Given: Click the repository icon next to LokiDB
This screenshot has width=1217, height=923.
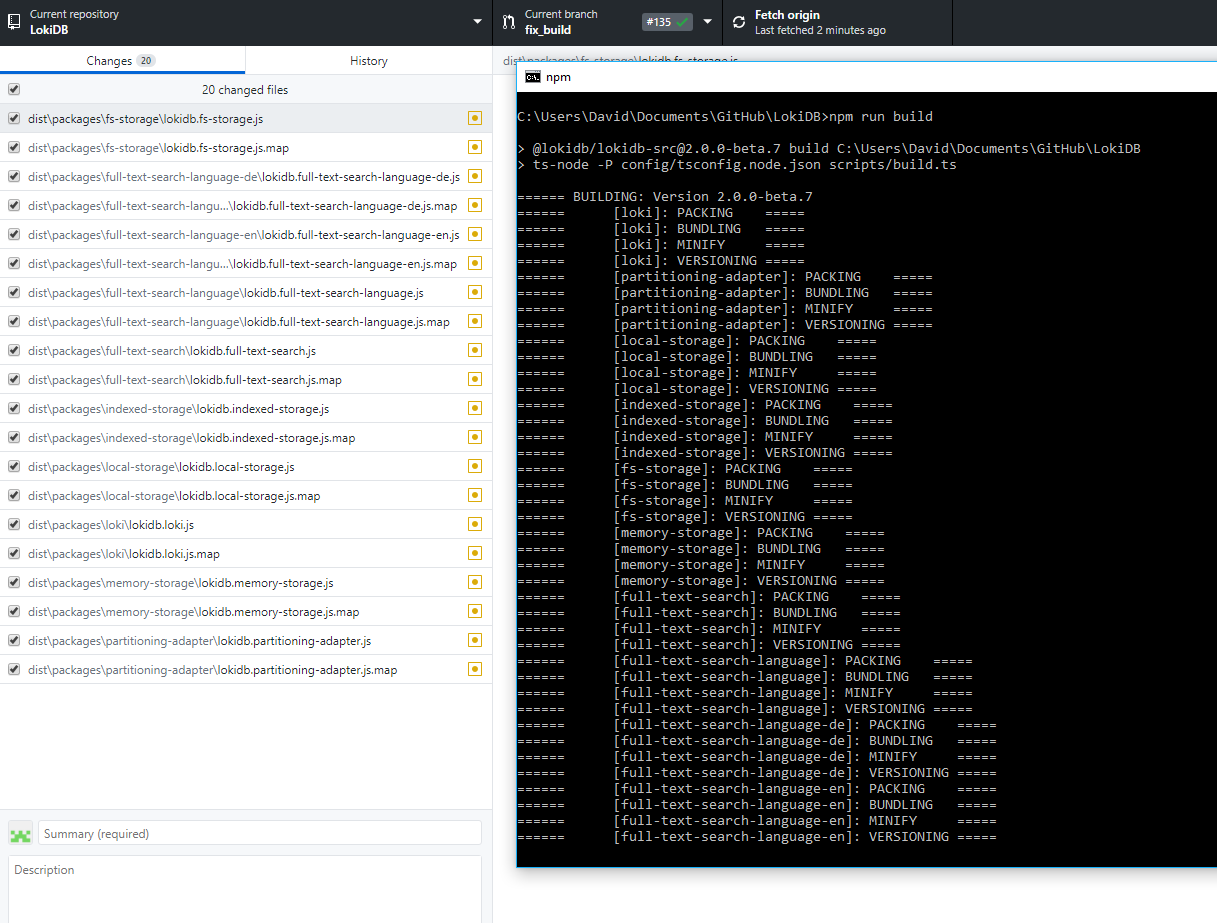Looking at the screenshot, I should point(14,22).
